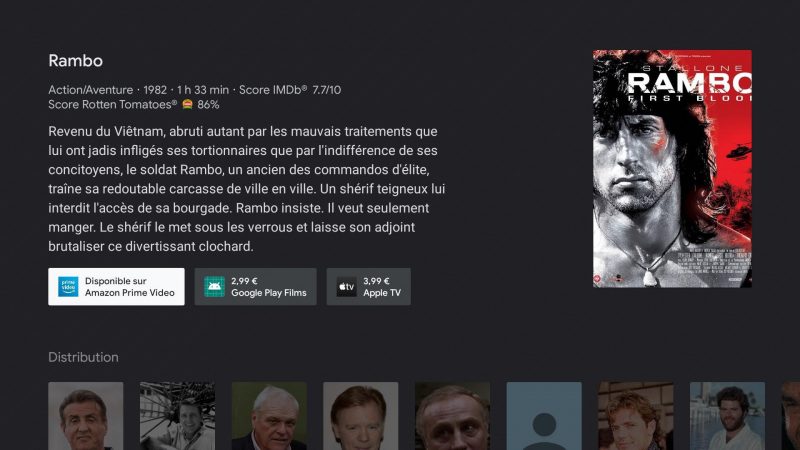Select the fourth cast photo with reddish hair
Screen dimensions: 800x450
tap(361, 416)
